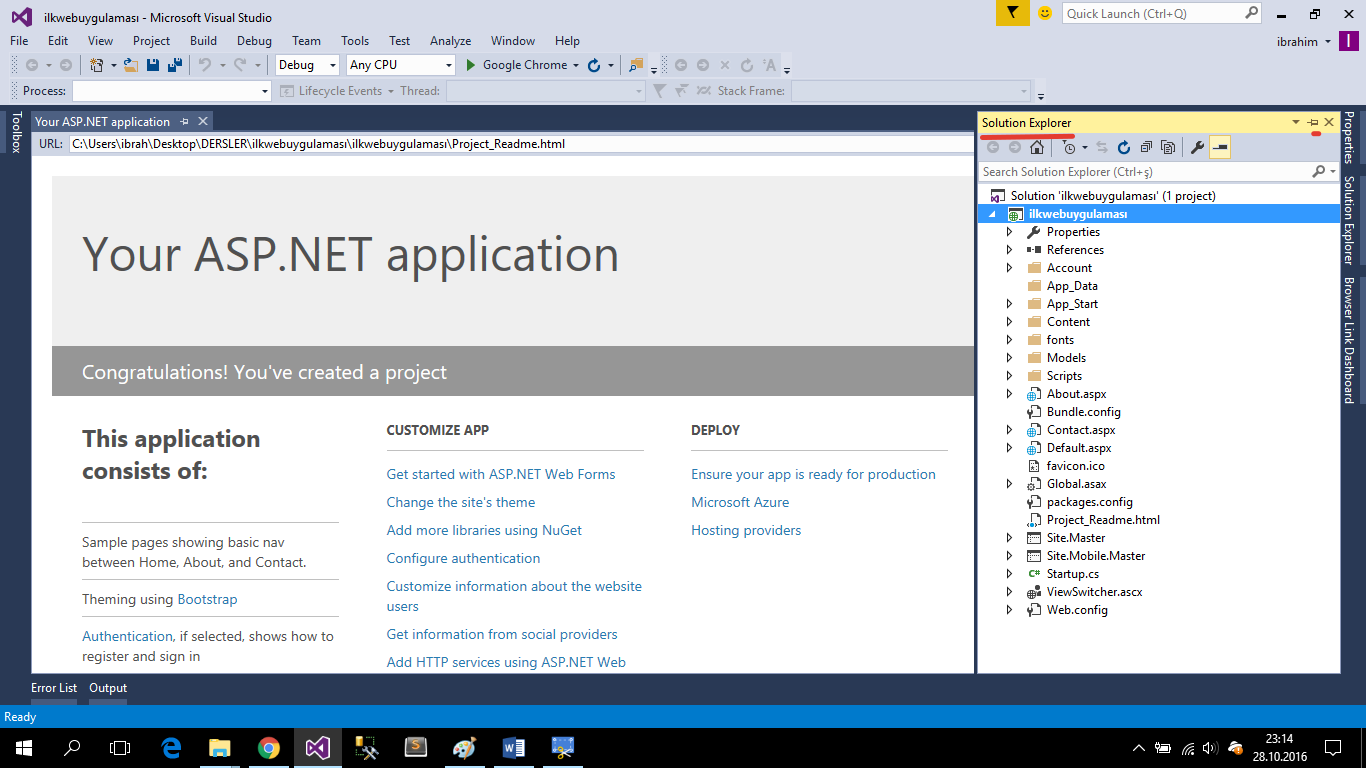The height and width of the screenshot is (768, 1366).
Task: Expand the Default.aspx node
Action: pos(1009,448)
